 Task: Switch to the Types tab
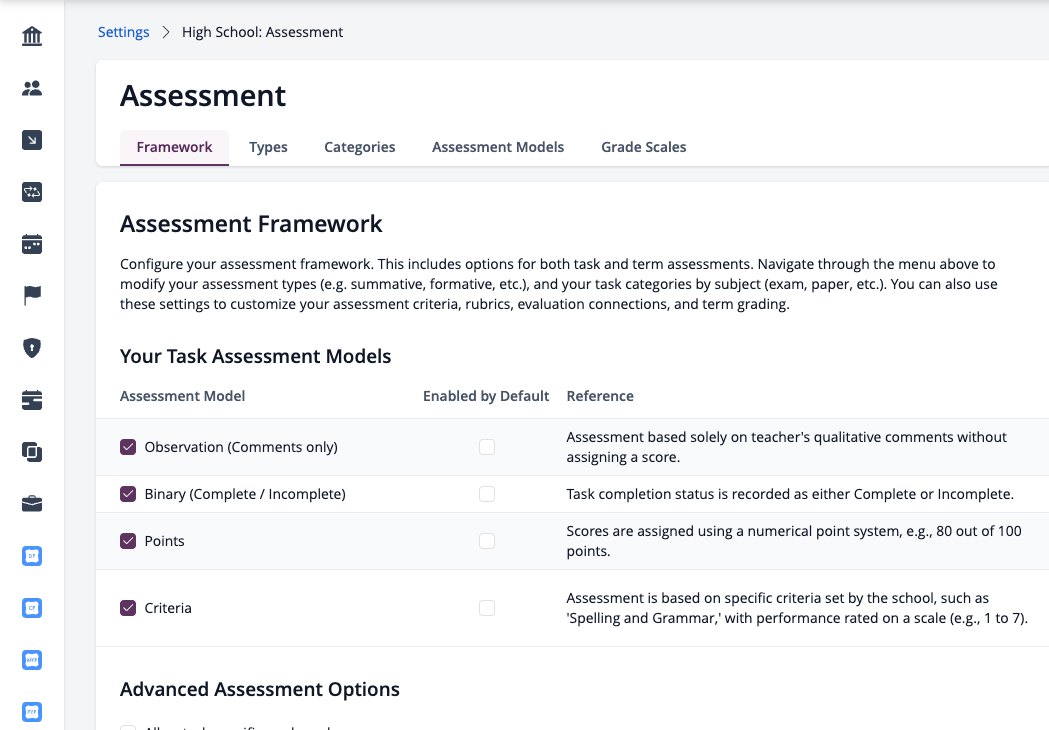click(x=268, y=147)
